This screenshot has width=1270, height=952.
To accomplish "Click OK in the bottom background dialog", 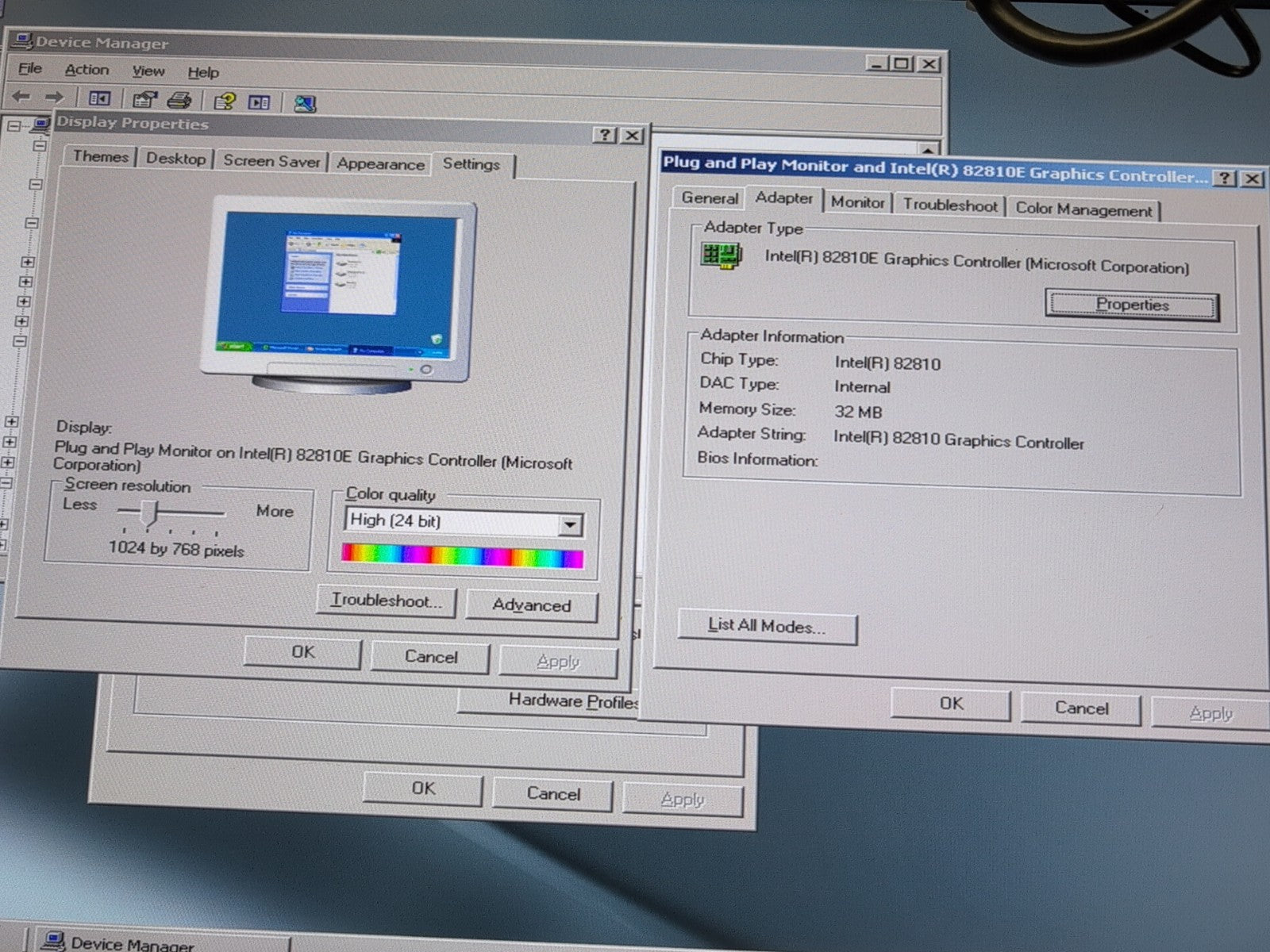I will 423,789.
